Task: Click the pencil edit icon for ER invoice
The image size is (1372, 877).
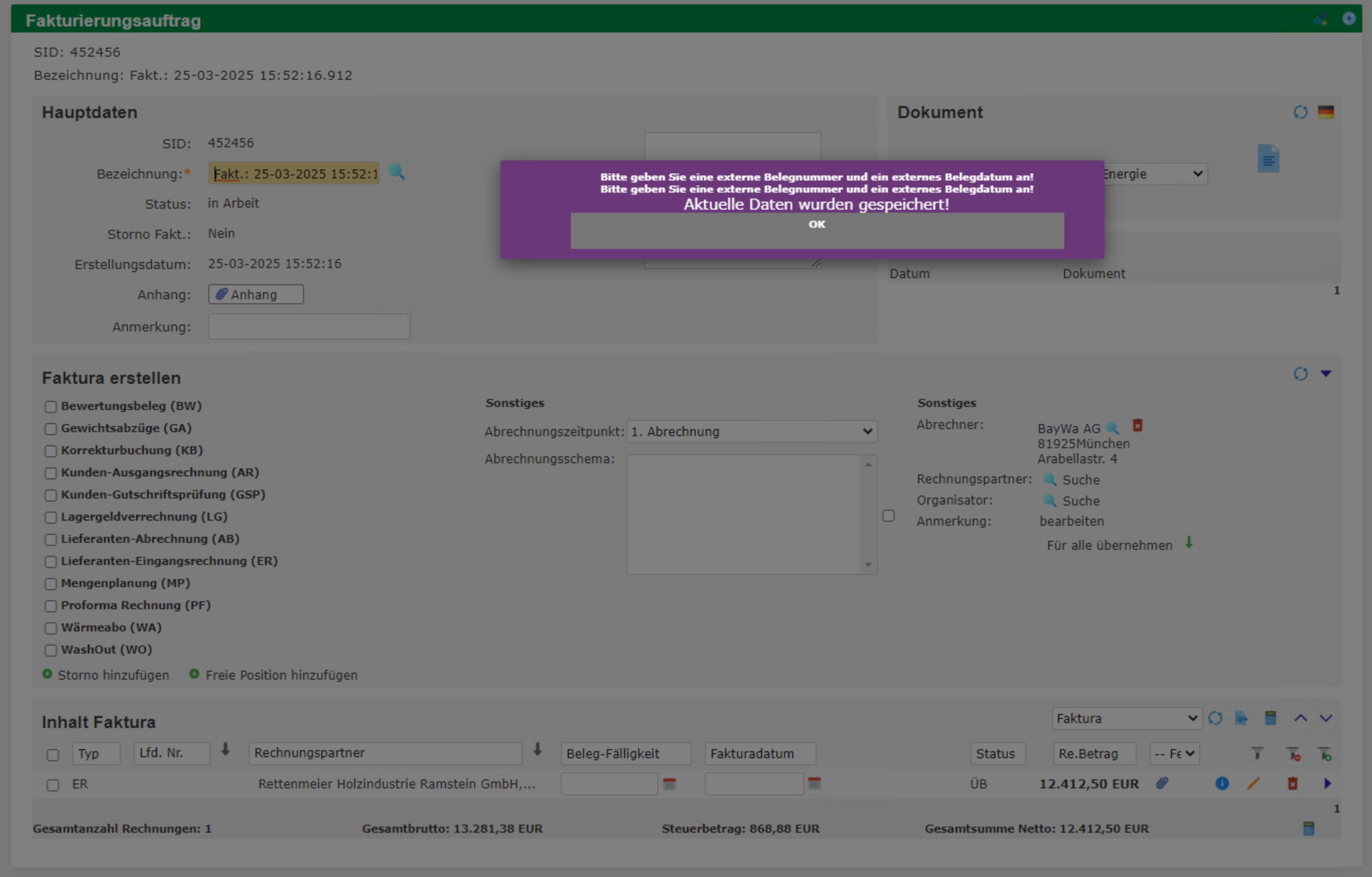Action: pos(1253,783)
